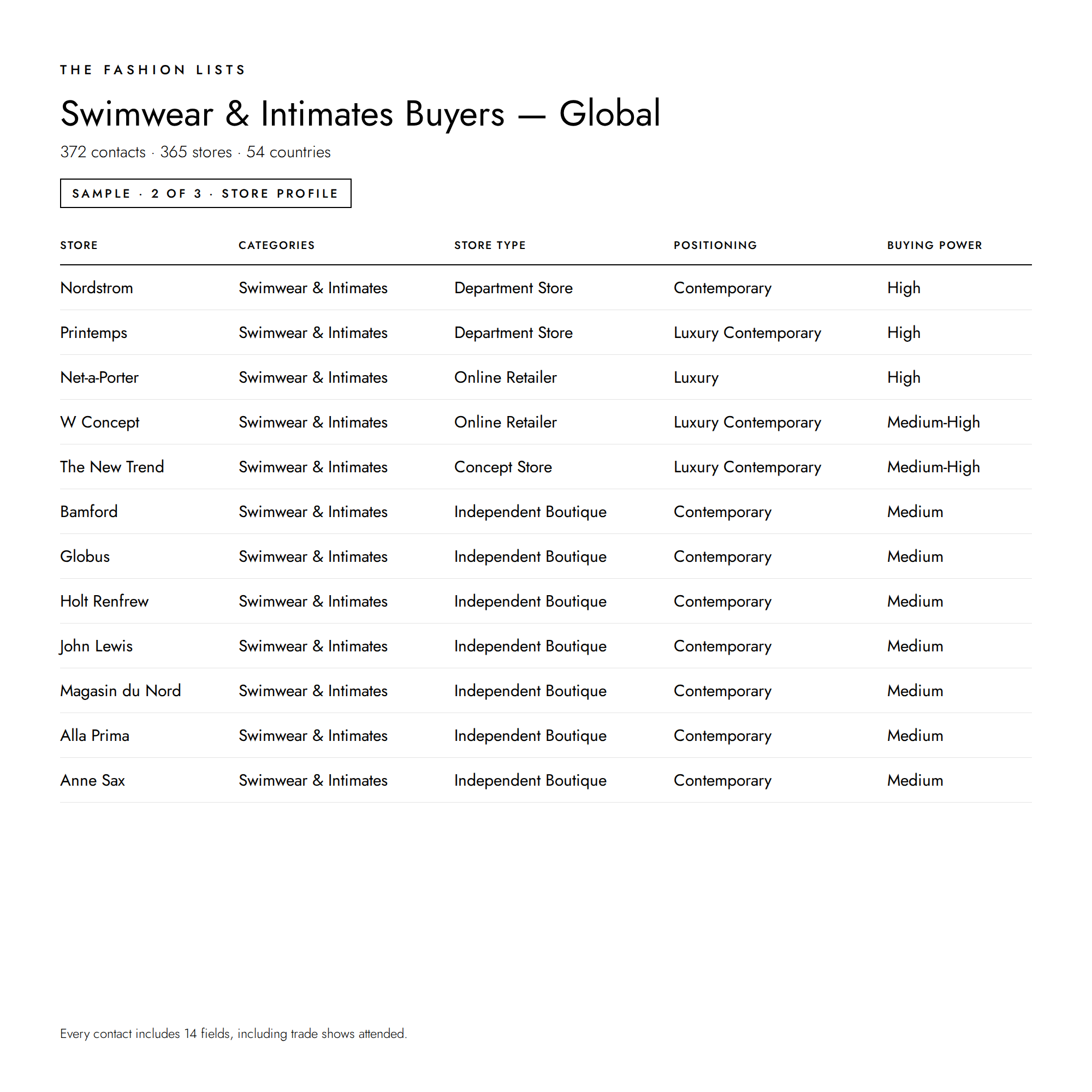The width and height of the screenshot is (1092, 1092).
Task: Click the 'Sample · 2 of 3 · Store Profile' badge
Action: pos(206,193)
